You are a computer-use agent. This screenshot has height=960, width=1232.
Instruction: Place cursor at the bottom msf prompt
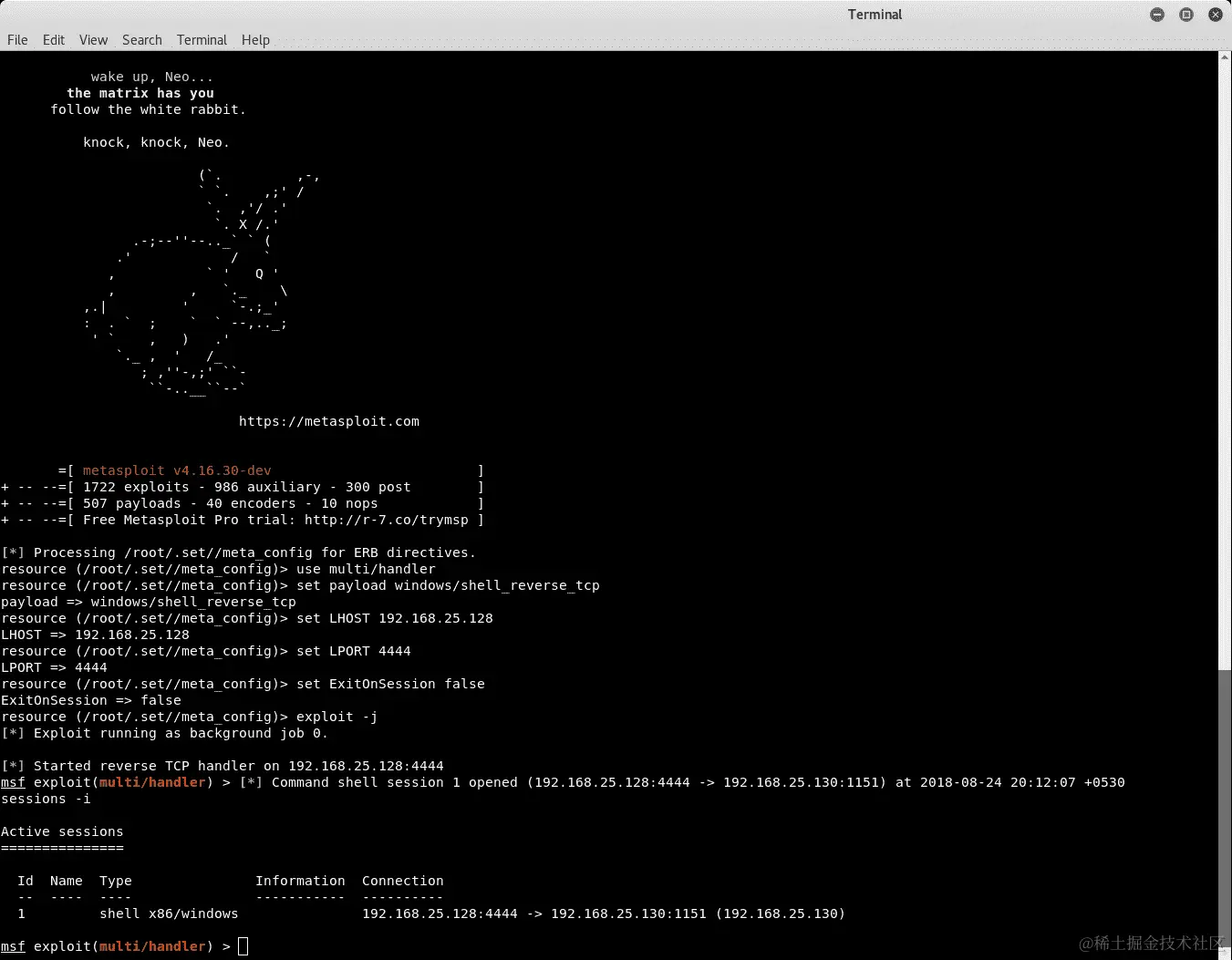pos(243,946)
